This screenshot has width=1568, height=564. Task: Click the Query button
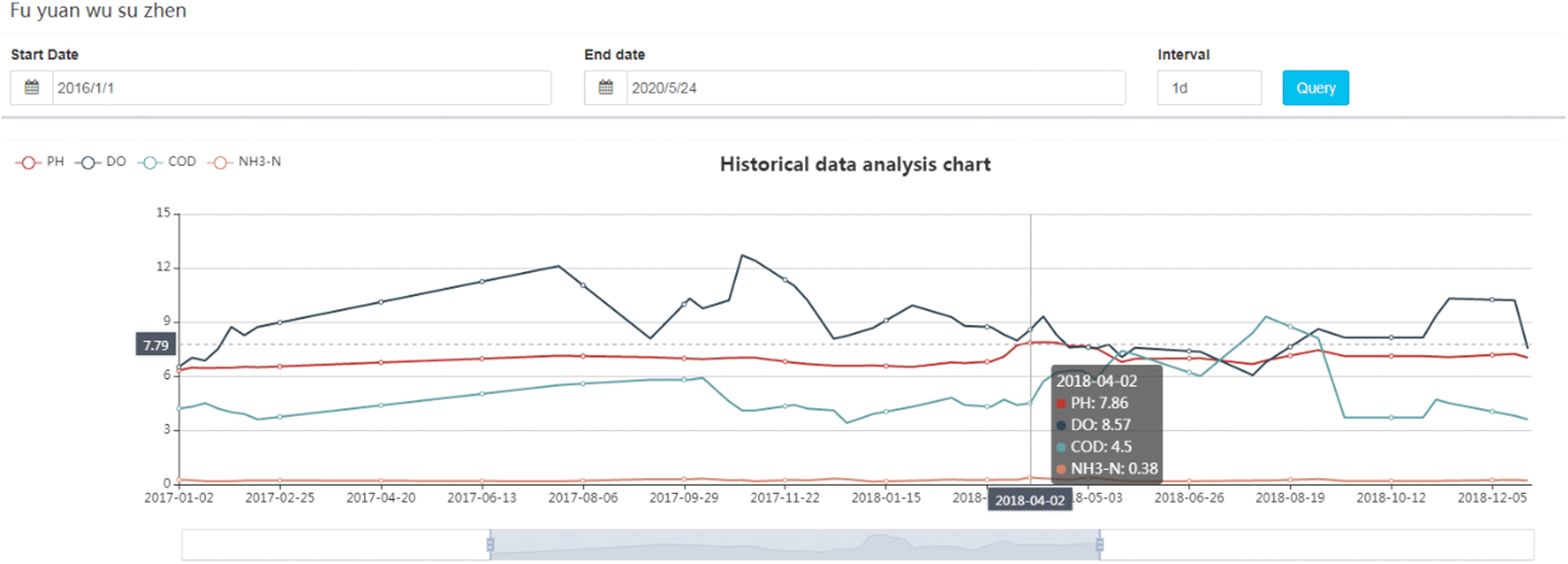(1314, 88)
